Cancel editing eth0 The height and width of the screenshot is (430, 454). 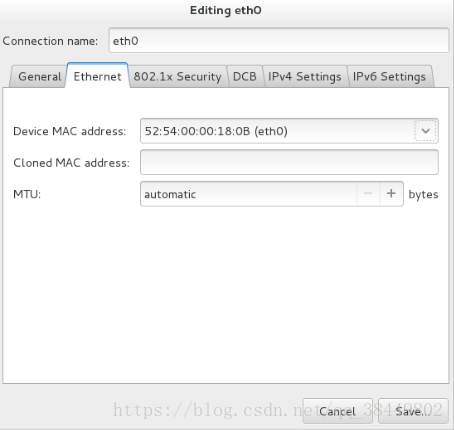click(337, 411)
